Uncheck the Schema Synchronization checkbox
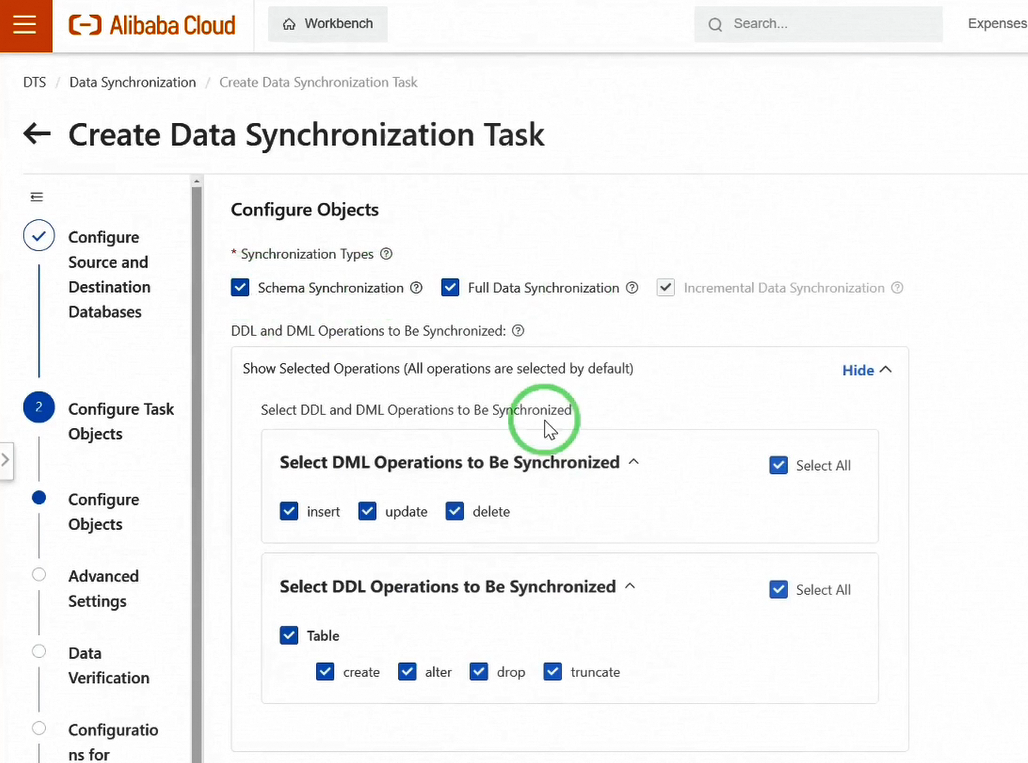This screenshot has width=1028, height=763. coord(240,288)
